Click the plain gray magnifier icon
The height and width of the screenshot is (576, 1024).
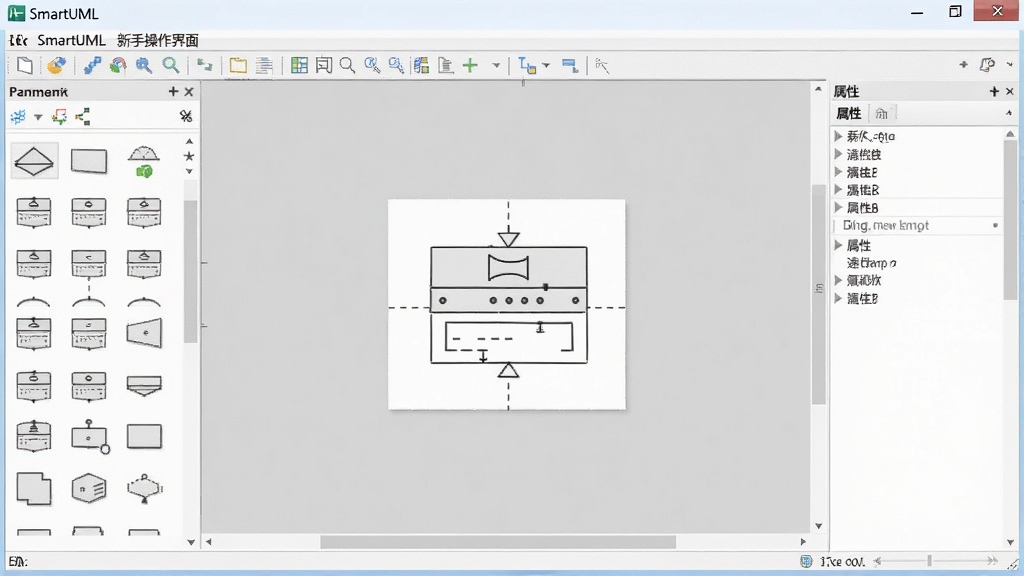point(347,65)
